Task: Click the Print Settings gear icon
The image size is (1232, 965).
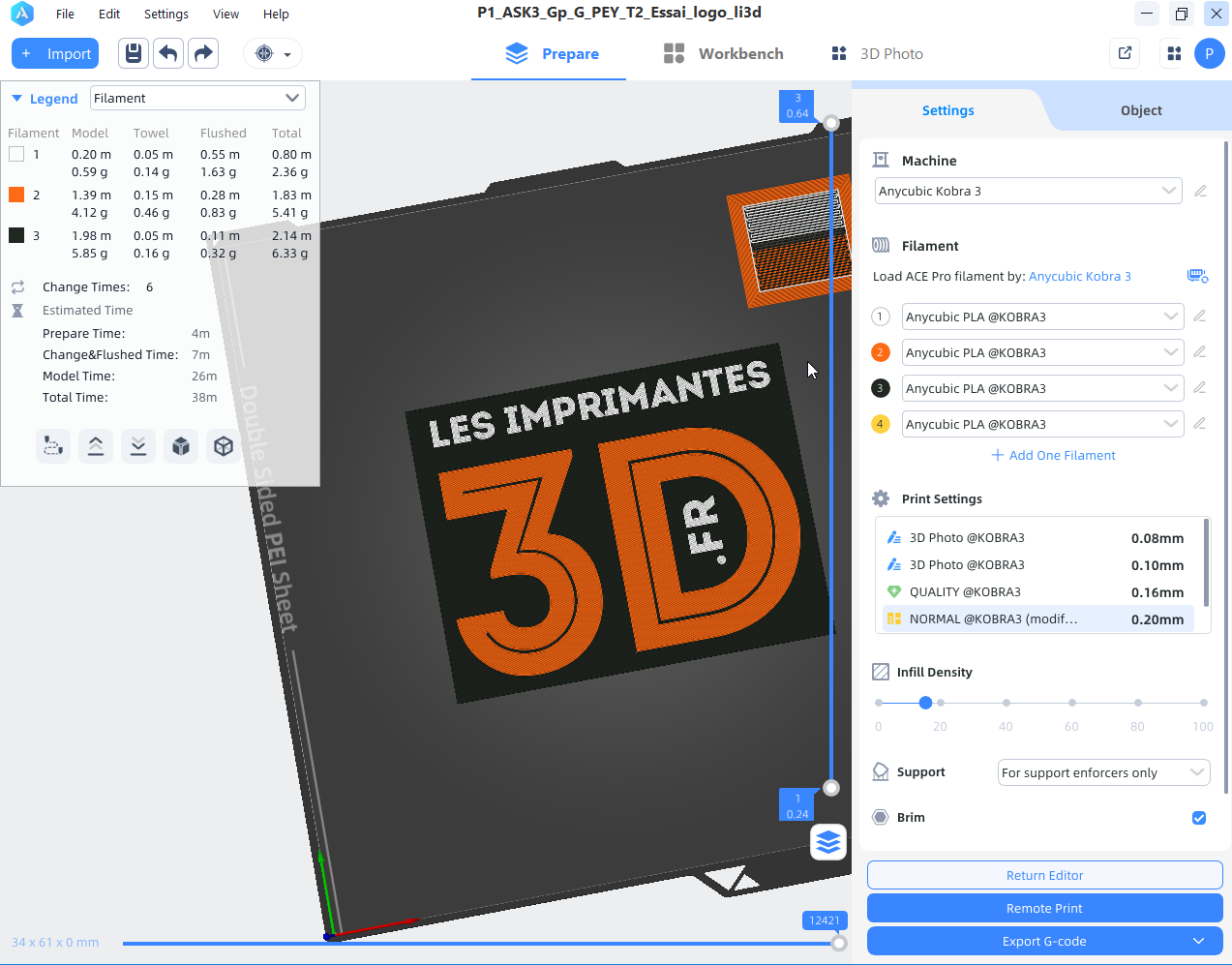Action: point(881,498)
